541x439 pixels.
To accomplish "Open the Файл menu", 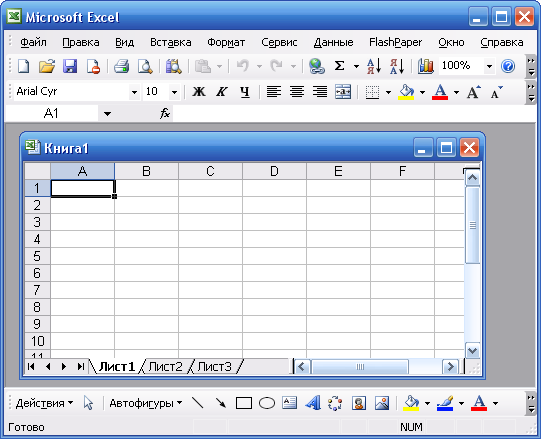I will [x=33, y=42].
